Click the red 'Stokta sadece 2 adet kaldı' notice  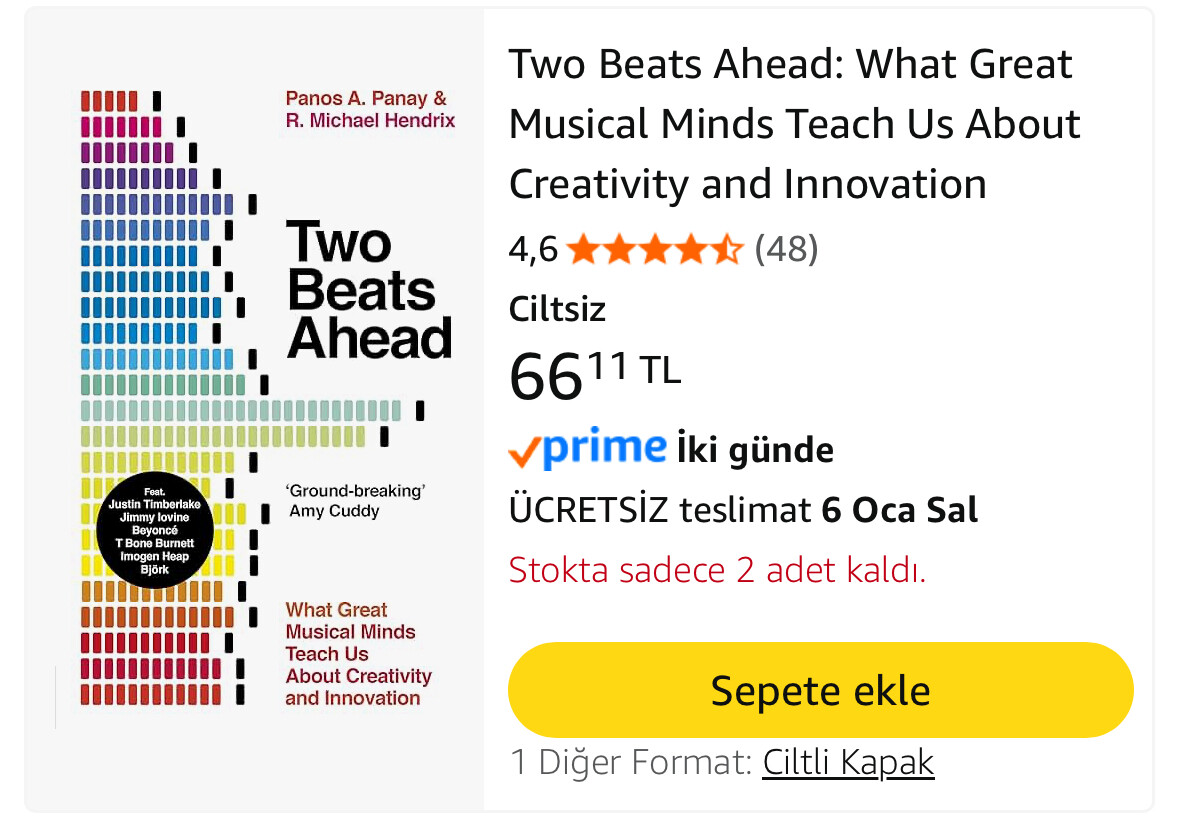pos(717,570)
